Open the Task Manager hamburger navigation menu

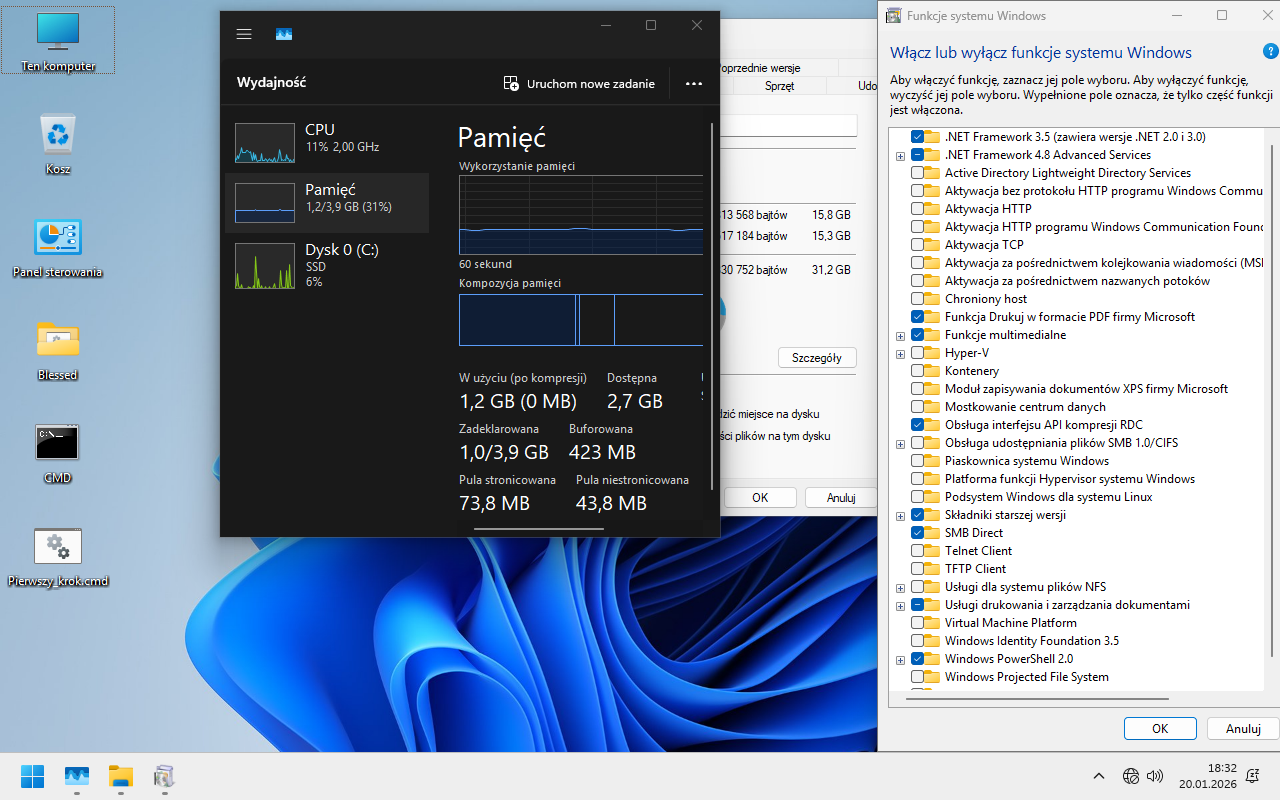244,34
